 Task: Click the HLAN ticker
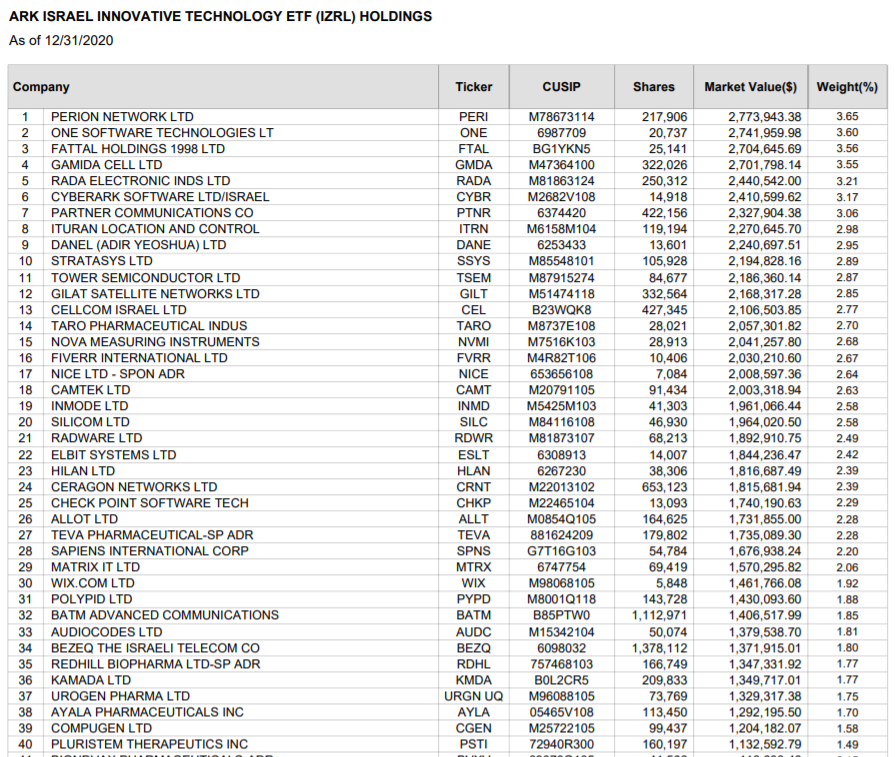tap(473, 470)
